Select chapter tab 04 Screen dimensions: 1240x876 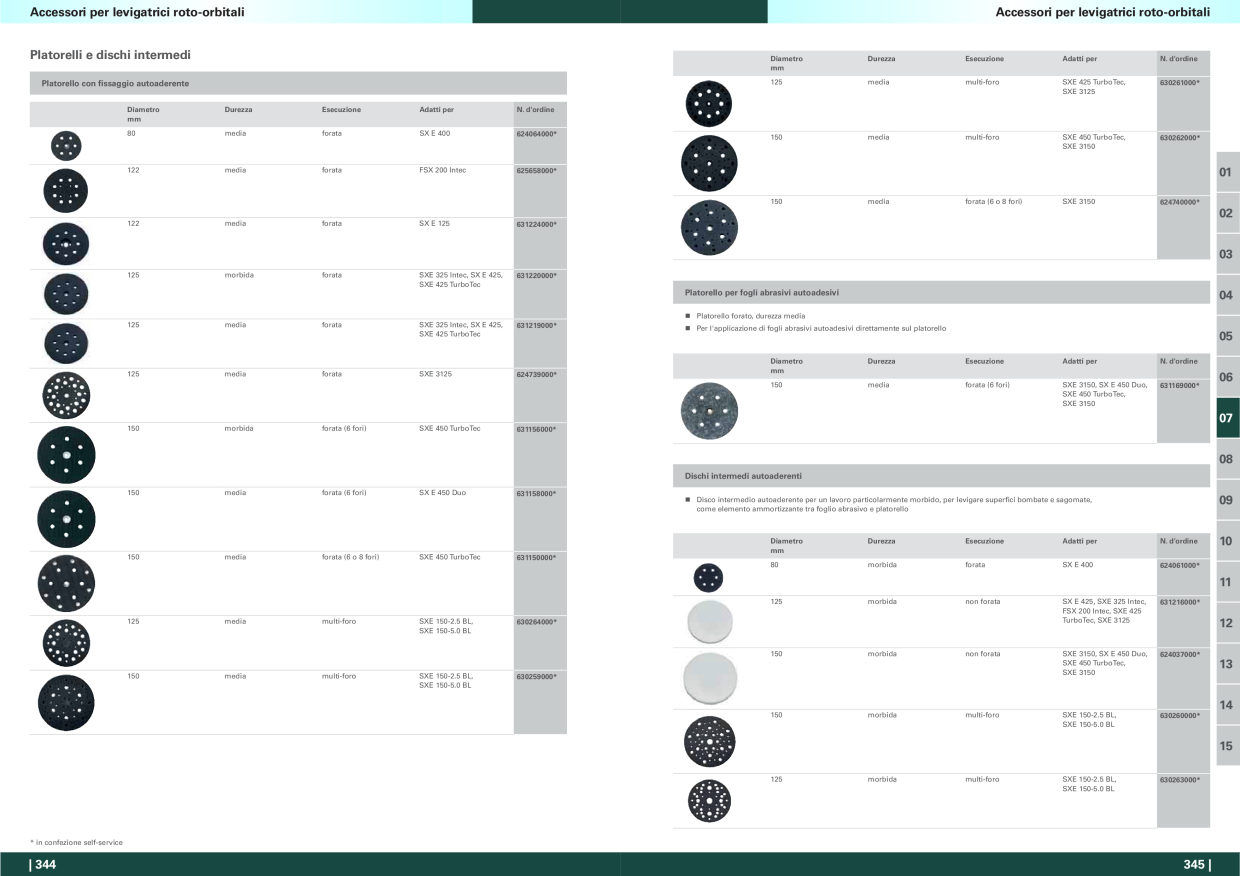click(x=1227, y=295)
